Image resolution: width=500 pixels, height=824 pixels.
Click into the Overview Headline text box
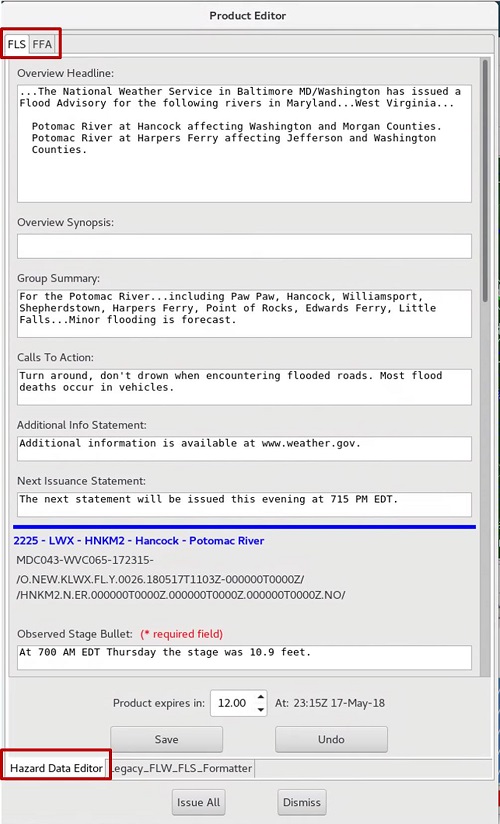pos(244,143)
